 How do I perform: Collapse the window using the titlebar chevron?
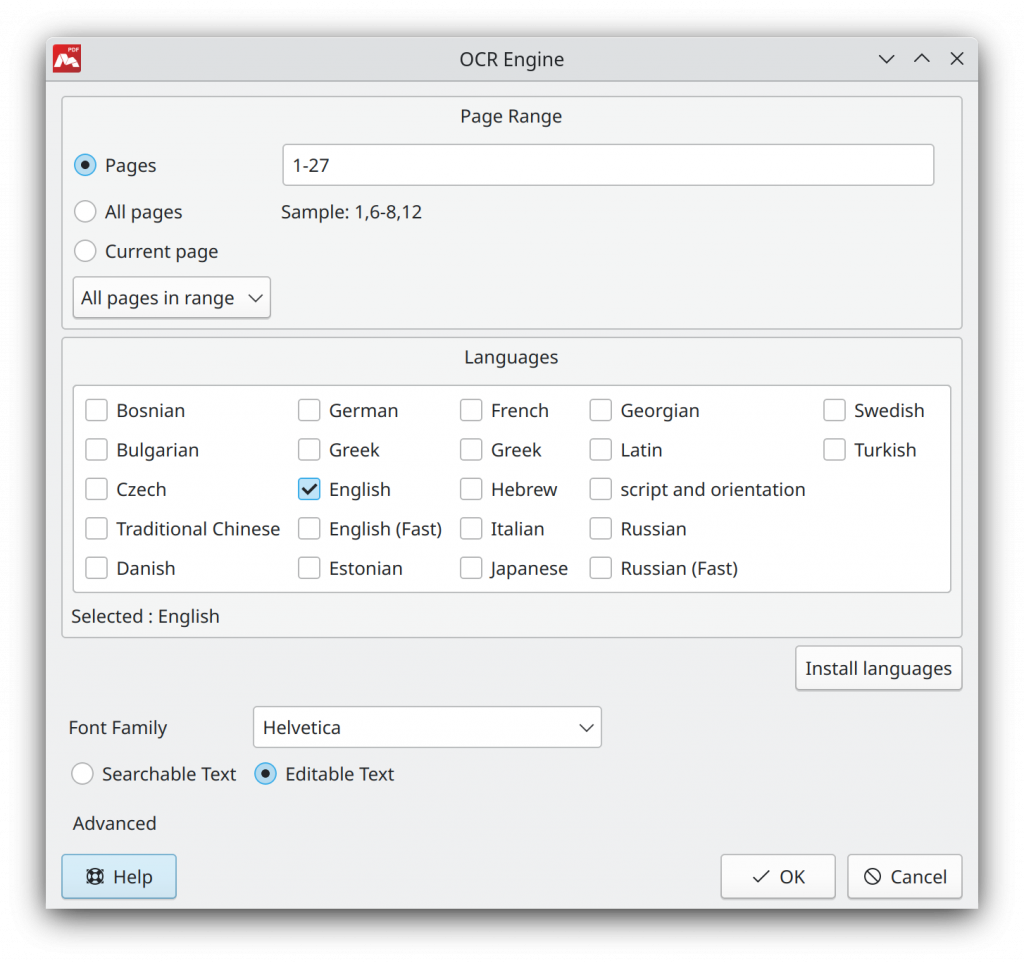tap(886, 59)
